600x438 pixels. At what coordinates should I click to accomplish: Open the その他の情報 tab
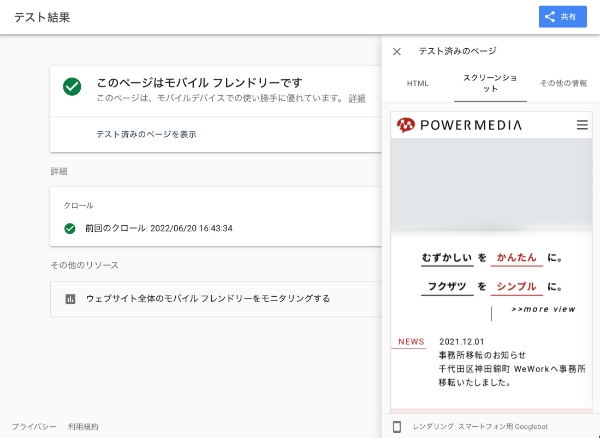563,83
